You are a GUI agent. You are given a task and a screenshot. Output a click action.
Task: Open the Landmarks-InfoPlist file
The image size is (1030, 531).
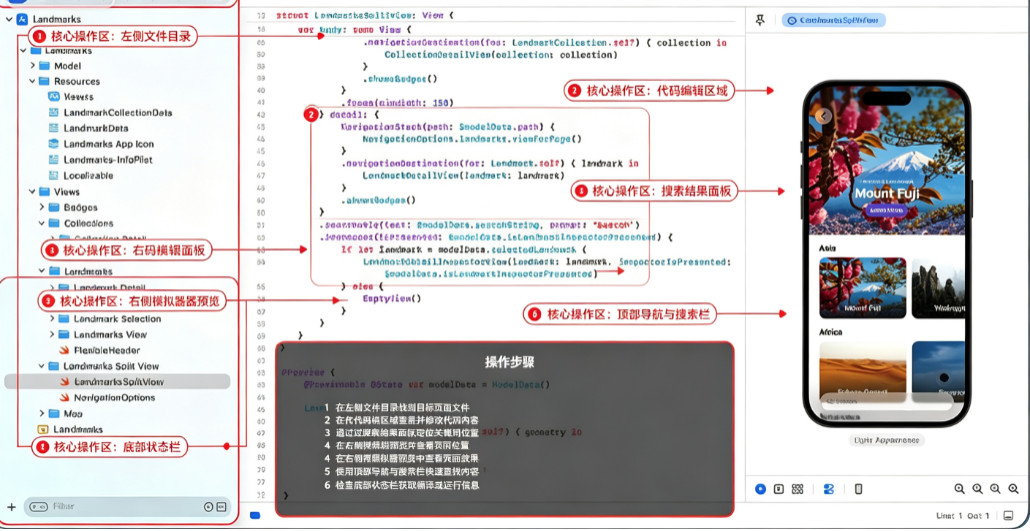coord(101,160)
